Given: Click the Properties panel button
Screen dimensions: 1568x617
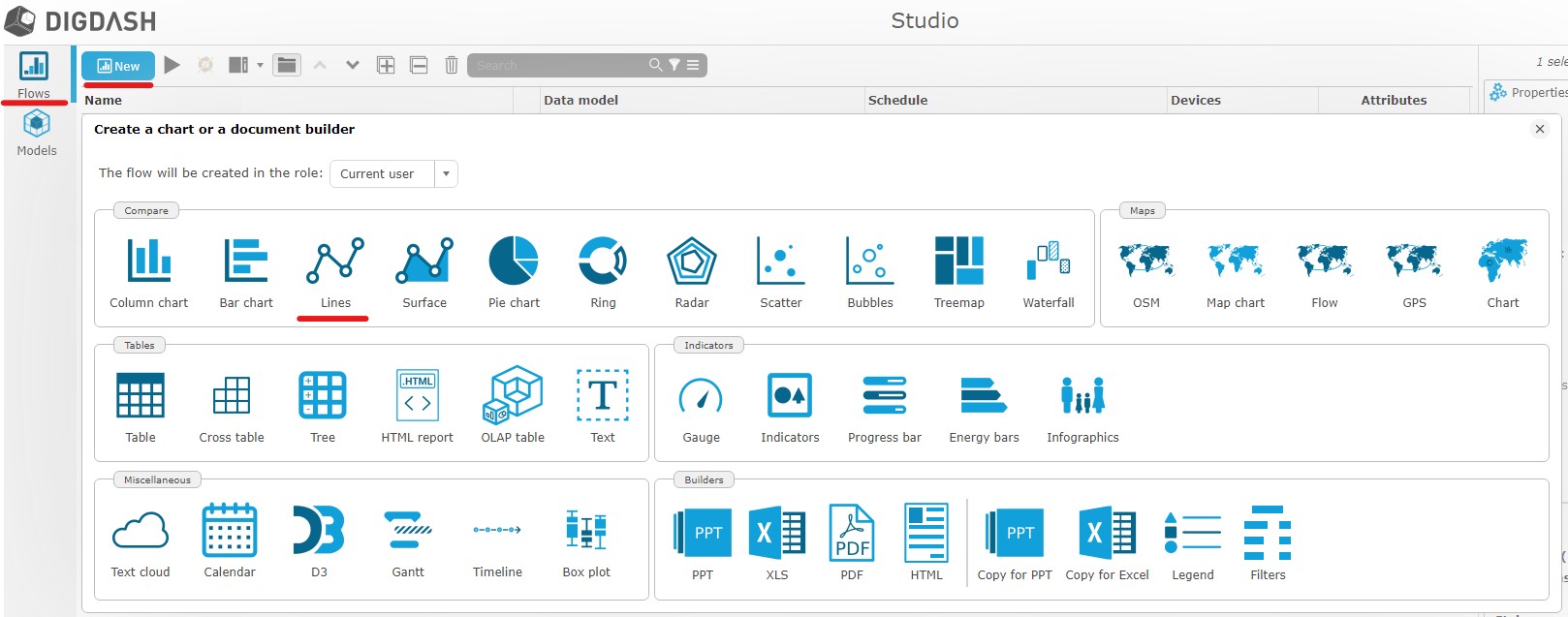Looking at the screenshot, I should pyautogui.click(x=1528, y=93).
